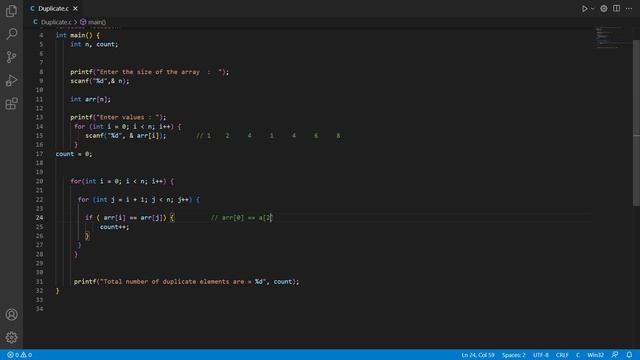The image size is (640, 360).
Task: Expand the run options dropdown arrow
Action: tap(593, 9)
